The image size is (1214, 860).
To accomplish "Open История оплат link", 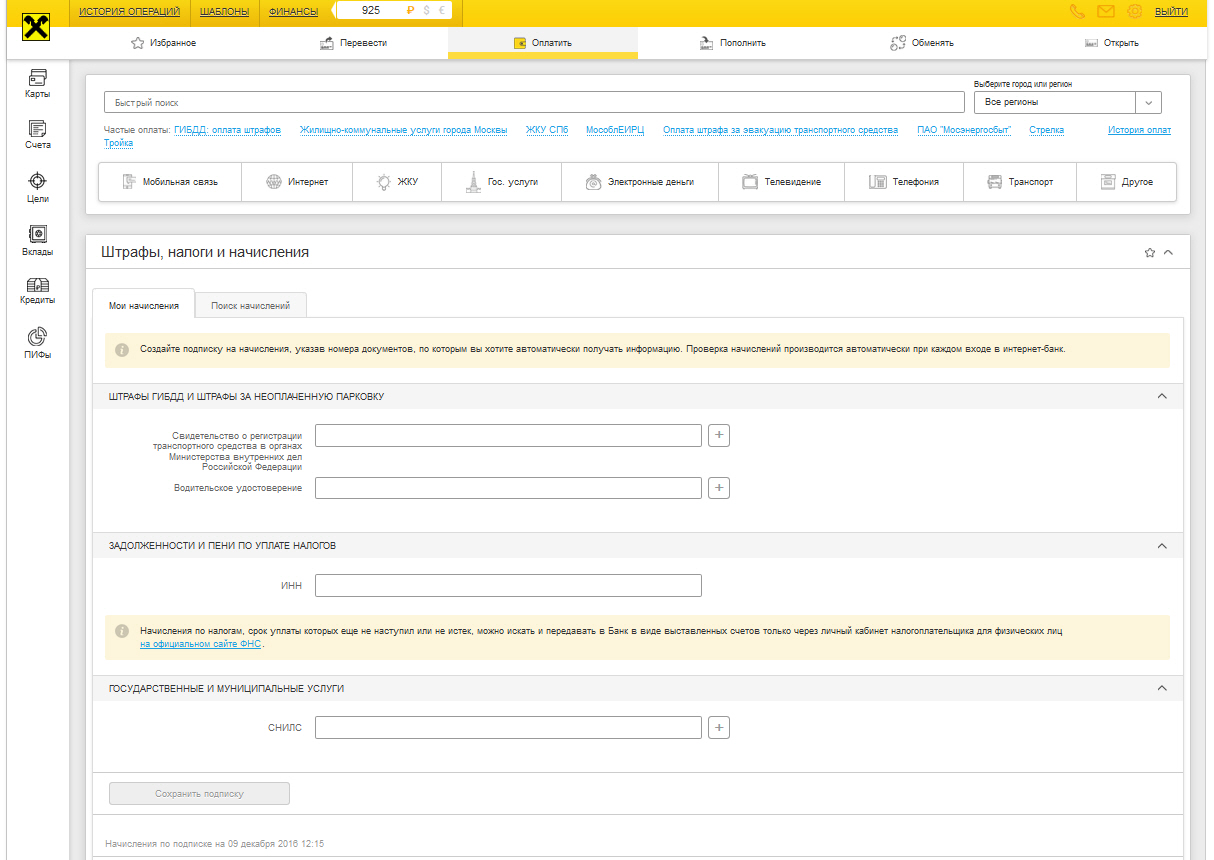I will point(1139,130).
